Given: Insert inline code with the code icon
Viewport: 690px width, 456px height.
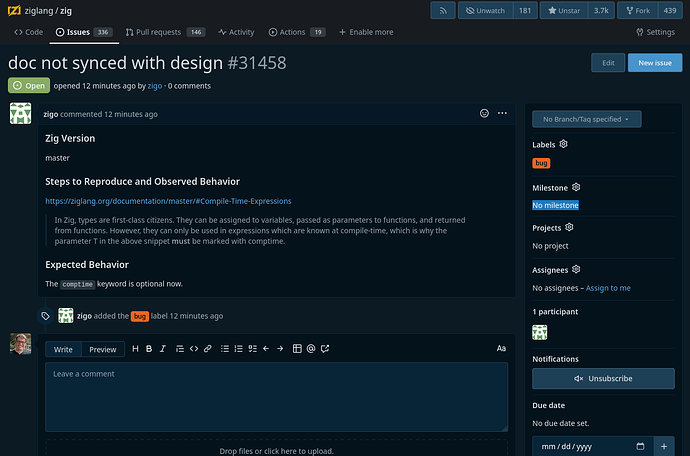Looking at the screenshot, I should point(194,349).
